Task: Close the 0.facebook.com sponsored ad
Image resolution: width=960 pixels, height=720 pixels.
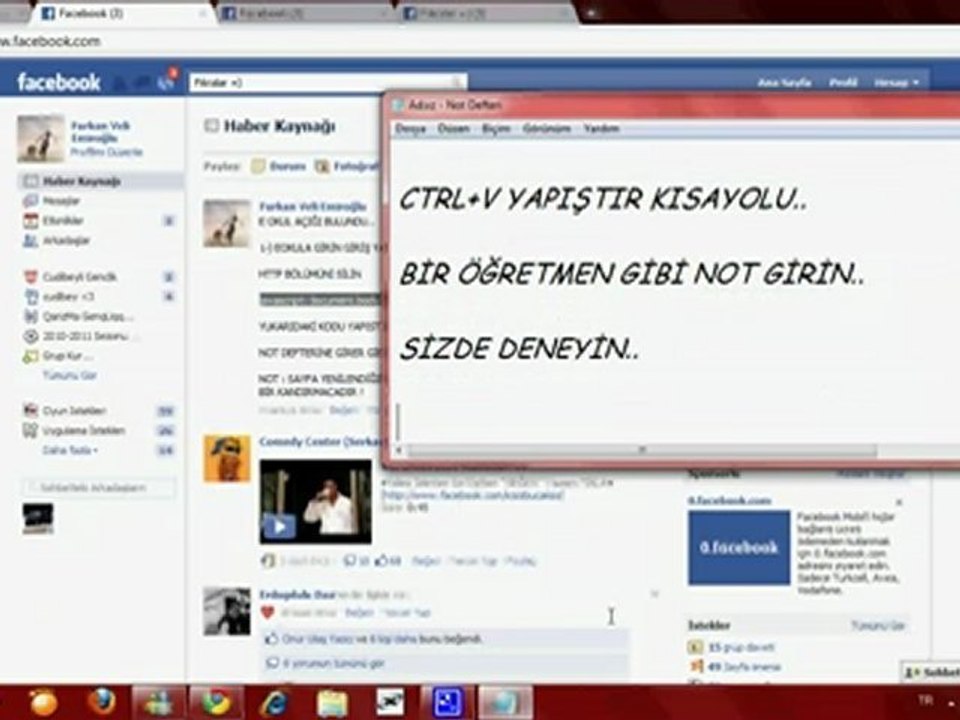Action: [x=899, y=502]
